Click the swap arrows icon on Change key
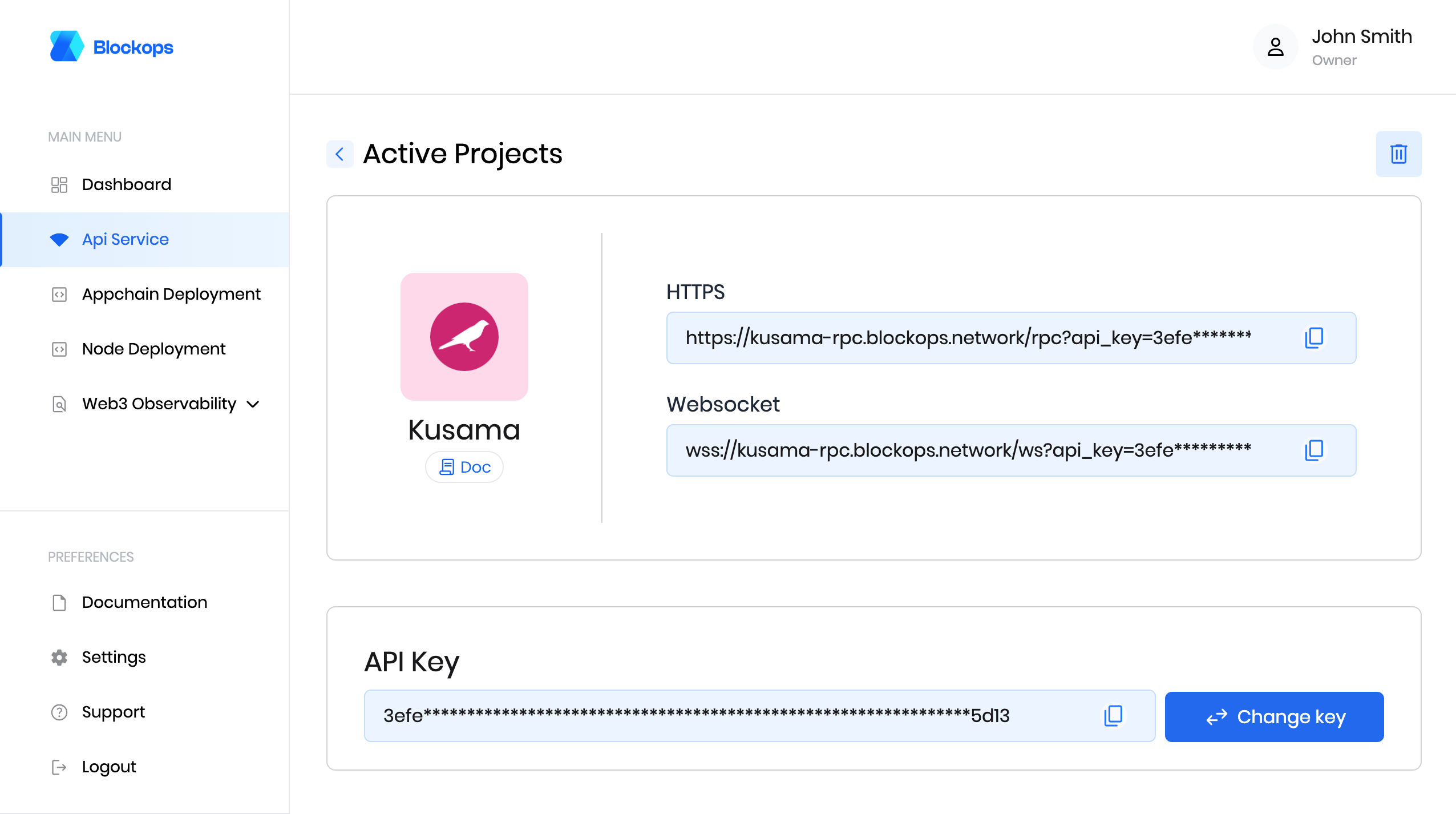This screenshot has width=1456, height=814. pyautogui.click(x=1216, y=717)
